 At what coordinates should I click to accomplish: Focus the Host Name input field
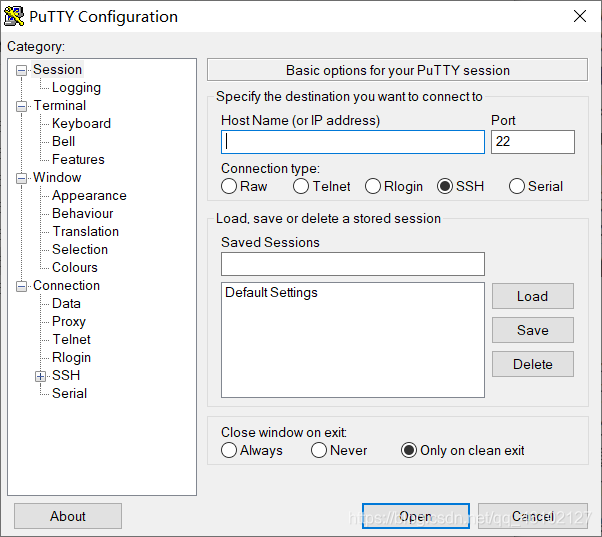pos(353,142)
